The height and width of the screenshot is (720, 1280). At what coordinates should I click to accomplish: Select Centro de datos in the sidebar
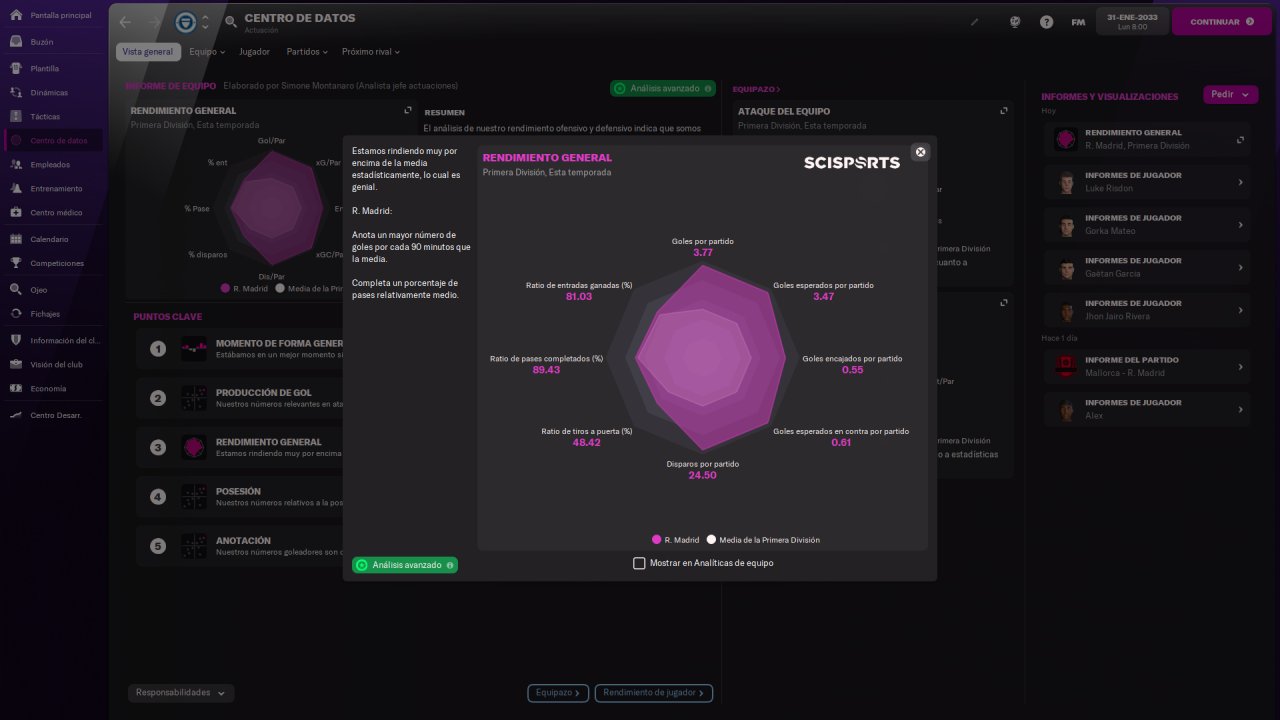click(52, 140)
